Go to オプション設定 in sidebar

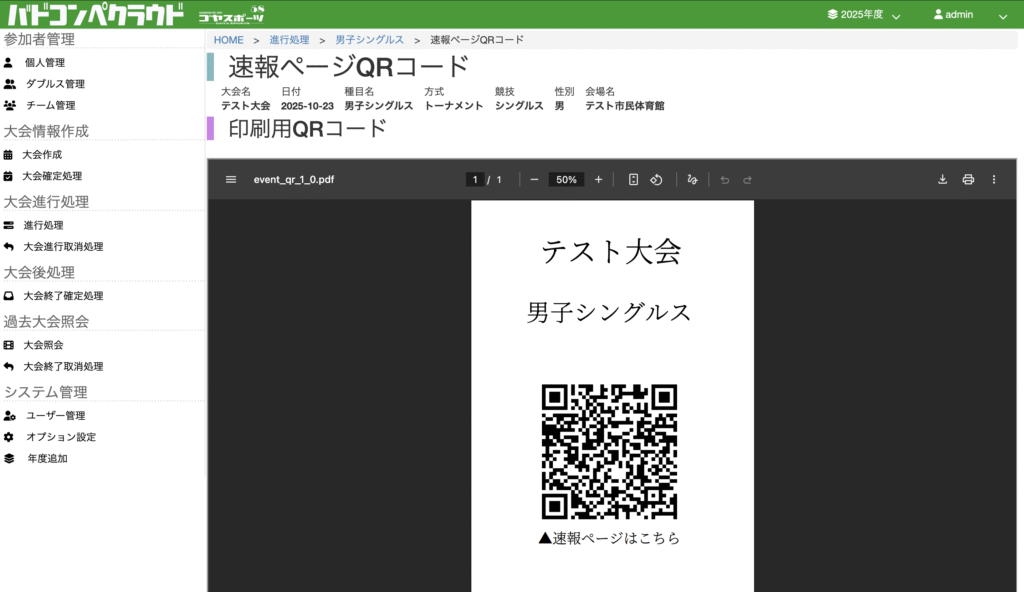click(60, 437)
